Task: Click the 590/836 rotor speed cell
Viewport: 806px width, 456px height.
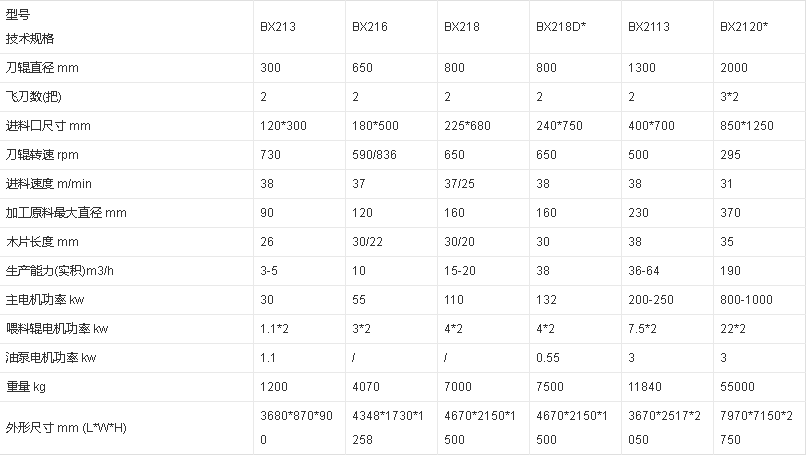Action: (373, 155)
